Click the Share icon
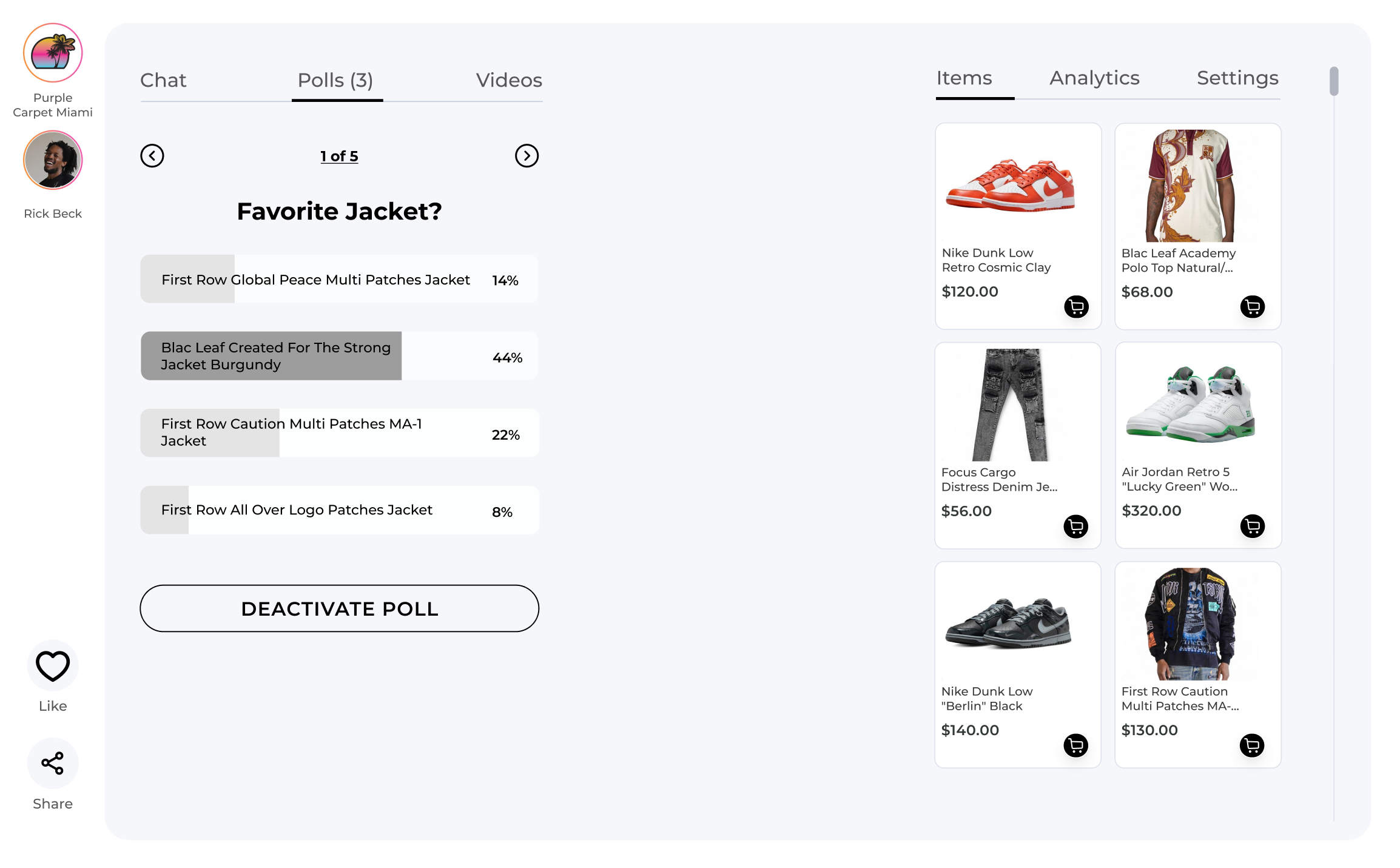The height and width of the screenshot is (868, 1400). point(53,764)
